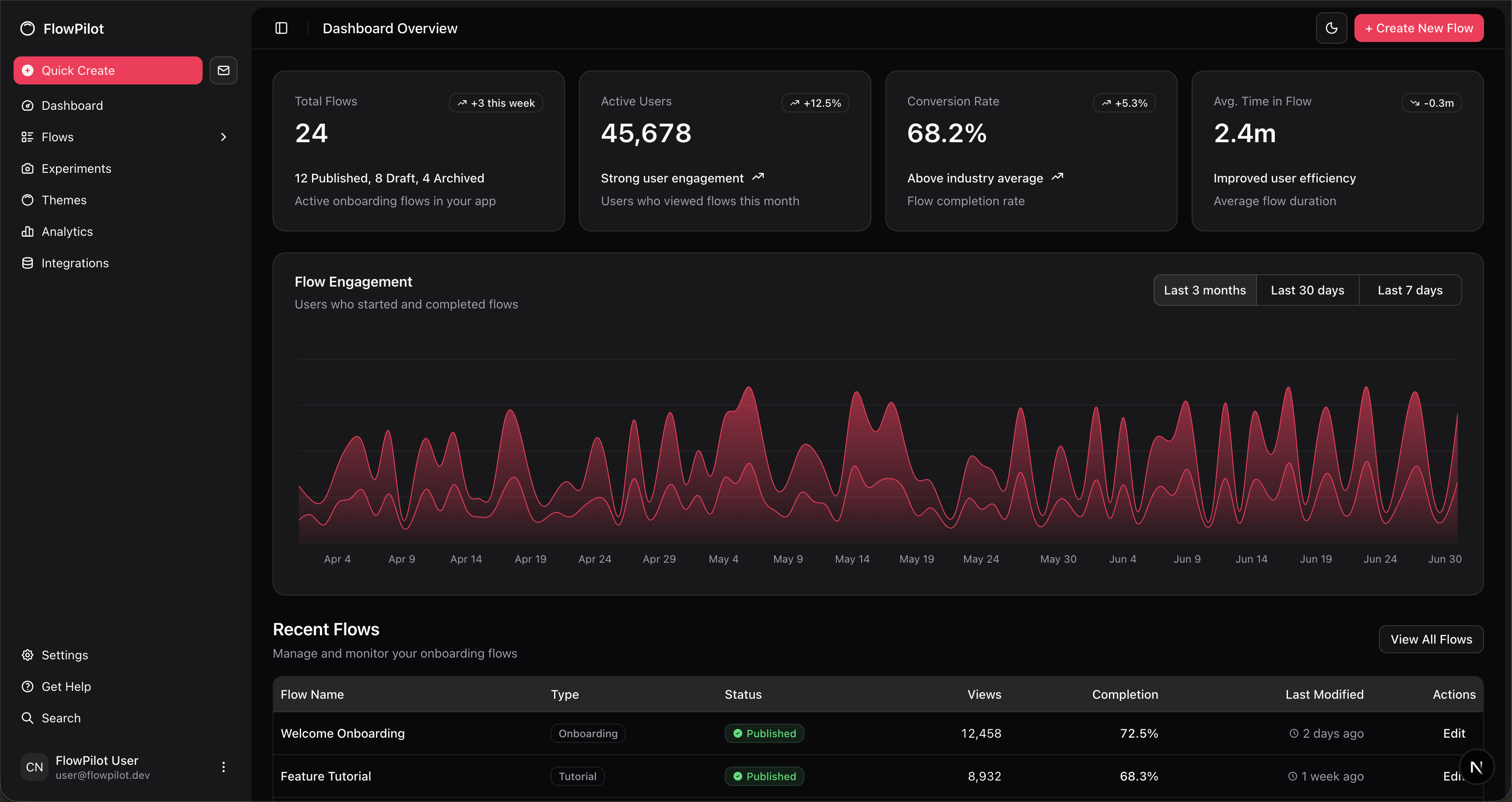Open the Themes section
This screenshot has width=1512, height=802.
pos(64,200)
